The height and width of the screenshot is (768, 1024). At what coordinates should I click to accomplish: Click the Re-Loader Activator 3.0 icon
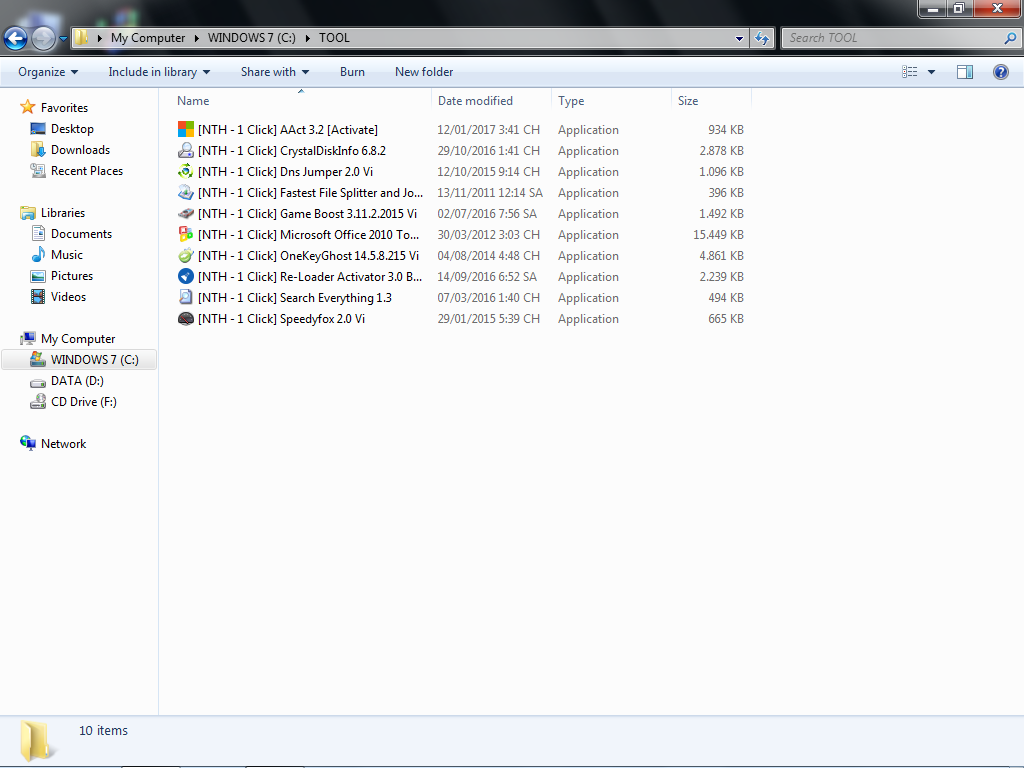point(186,276)
